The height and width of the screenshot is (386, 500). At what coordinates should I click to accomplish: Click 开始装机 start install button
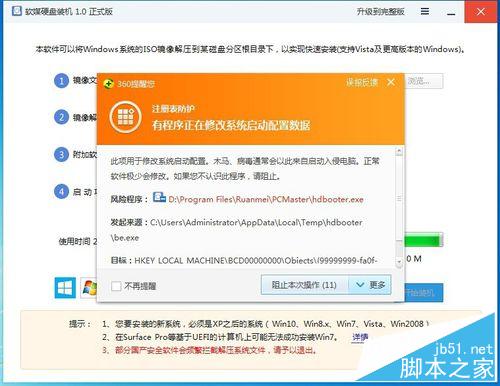(x=424, y=293)
